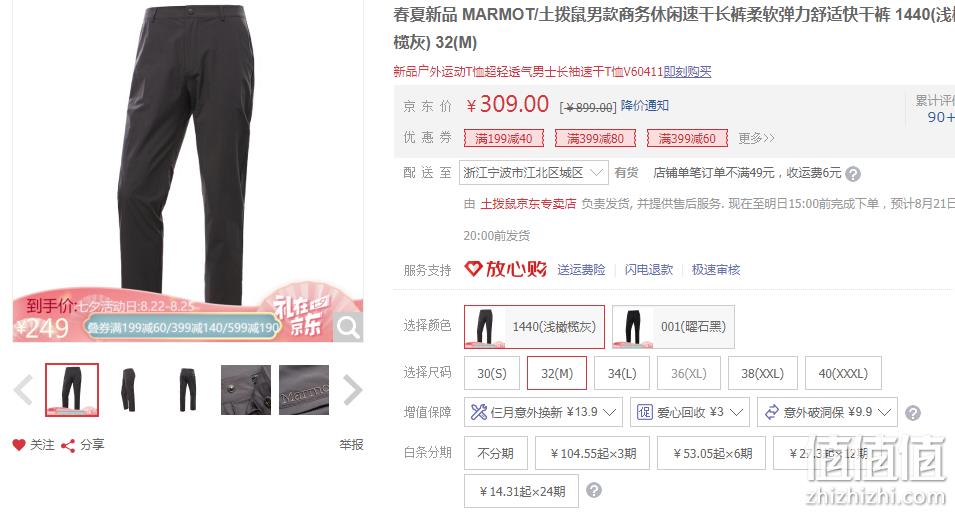This screenshot has width=955, height=514.
Task: Select size 30(S)
Action: tap(492, 373)
